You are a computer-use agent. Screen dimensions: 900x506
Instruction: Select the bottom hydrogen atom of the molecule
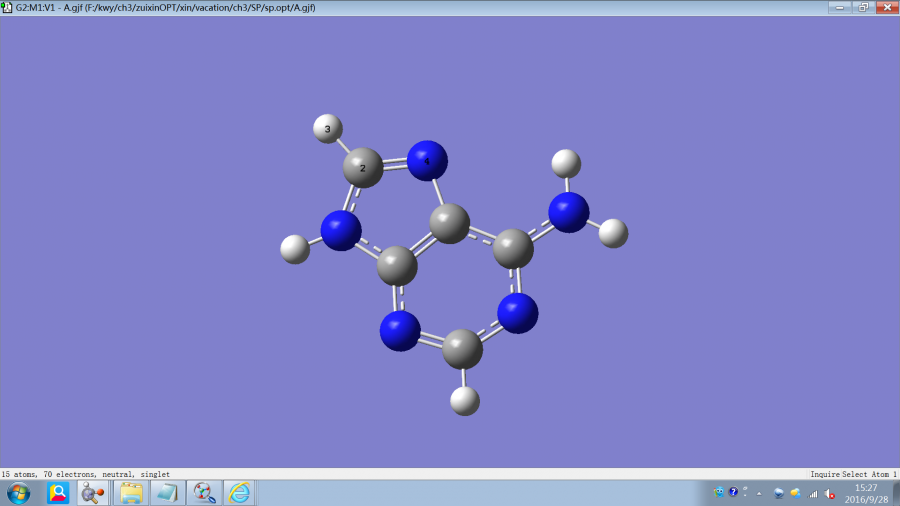(465, 400)
